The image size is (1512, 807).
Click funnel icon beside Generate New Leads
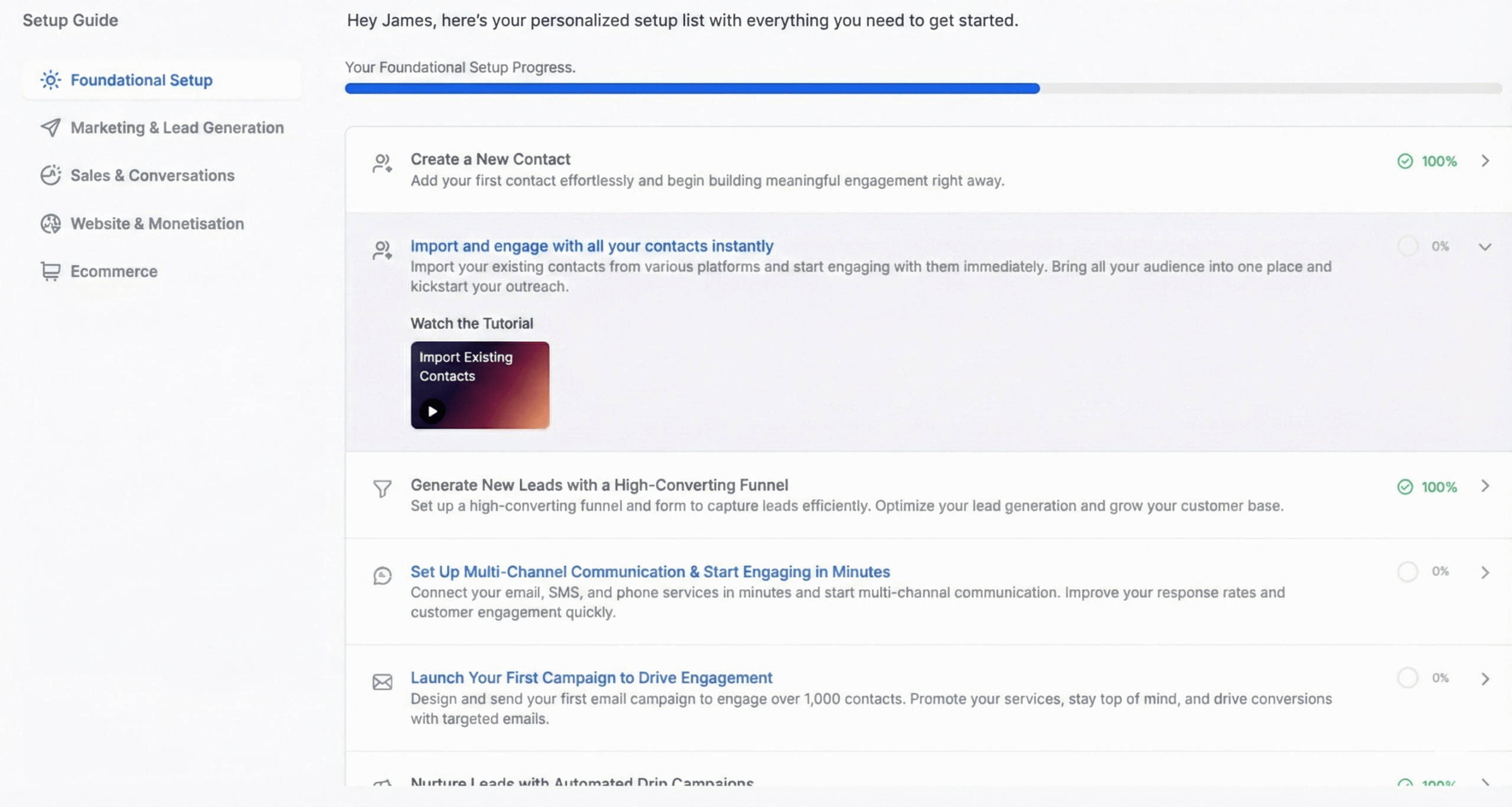(382, 488)
